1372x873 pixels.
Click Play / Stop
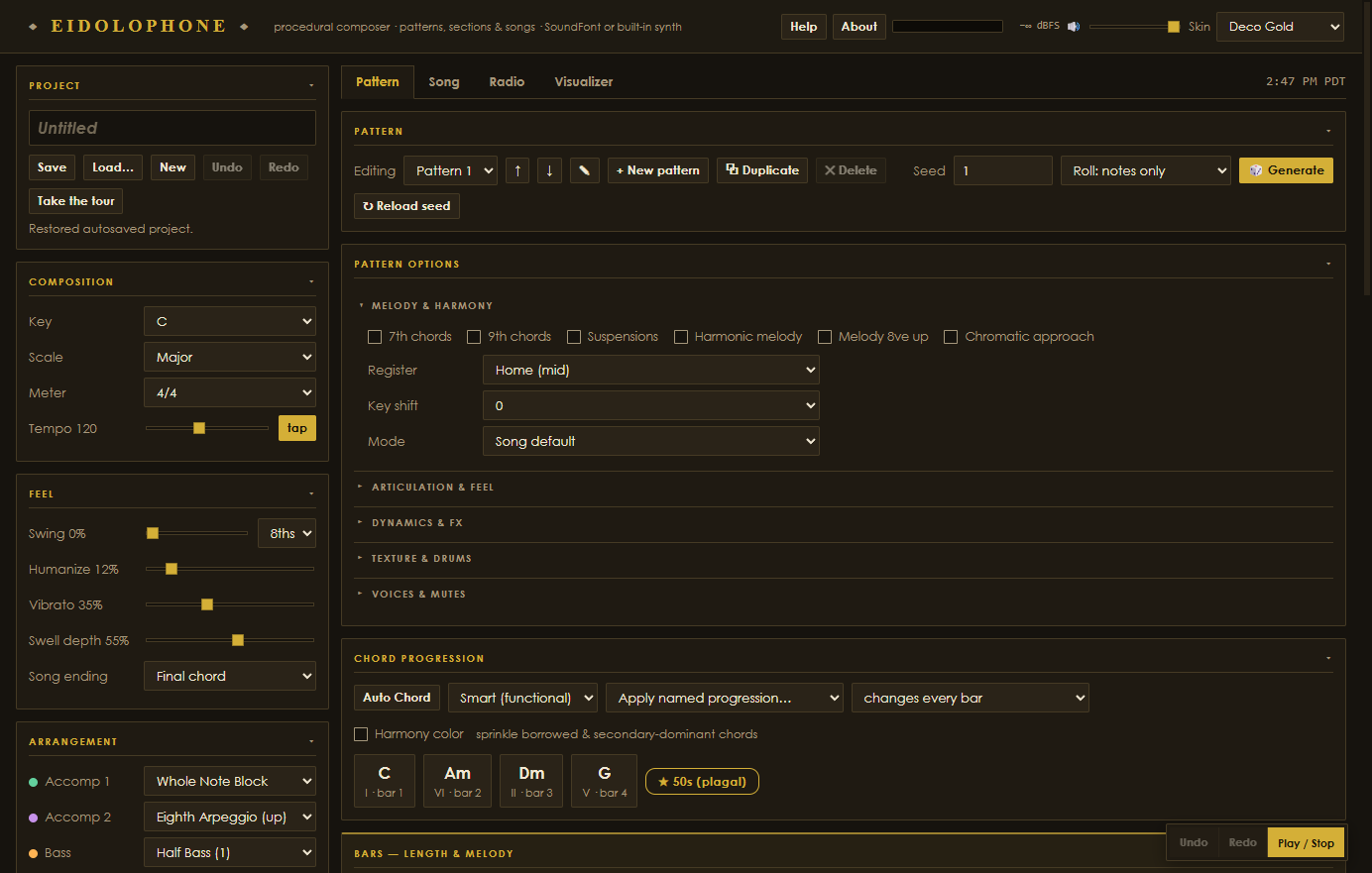[x=1306, y=843]
